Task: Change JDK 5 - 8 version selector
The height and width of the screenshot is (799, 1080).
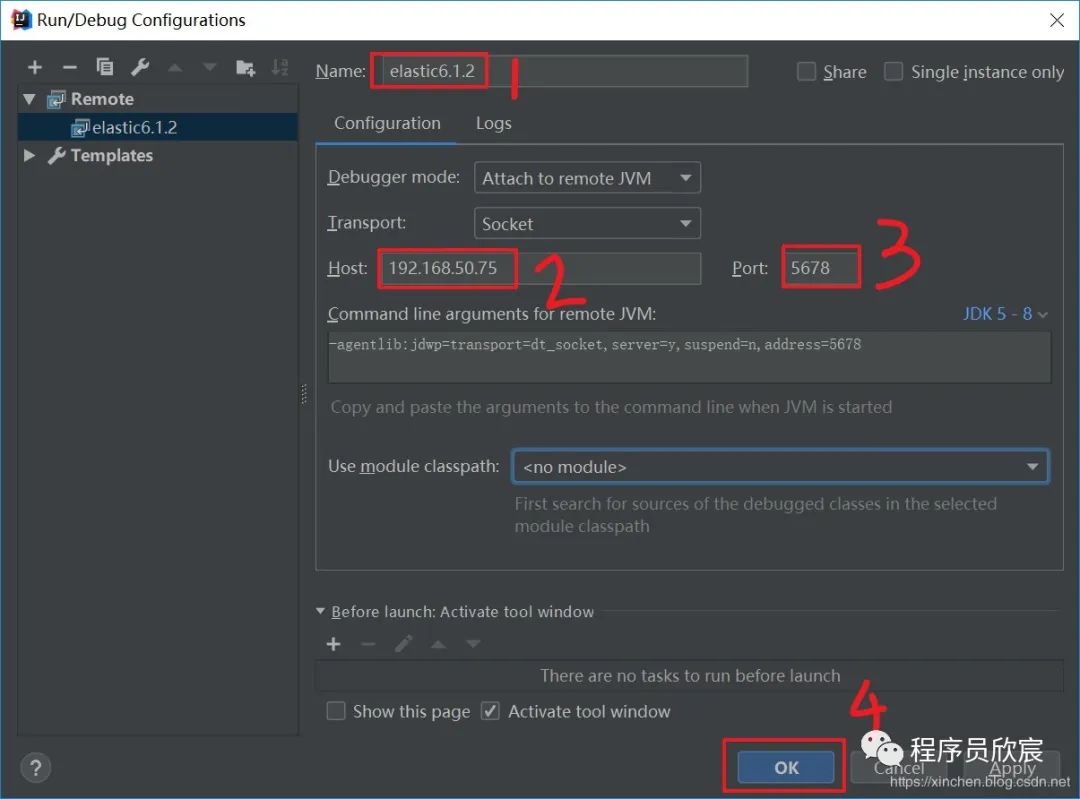Action: point(1005,314)
